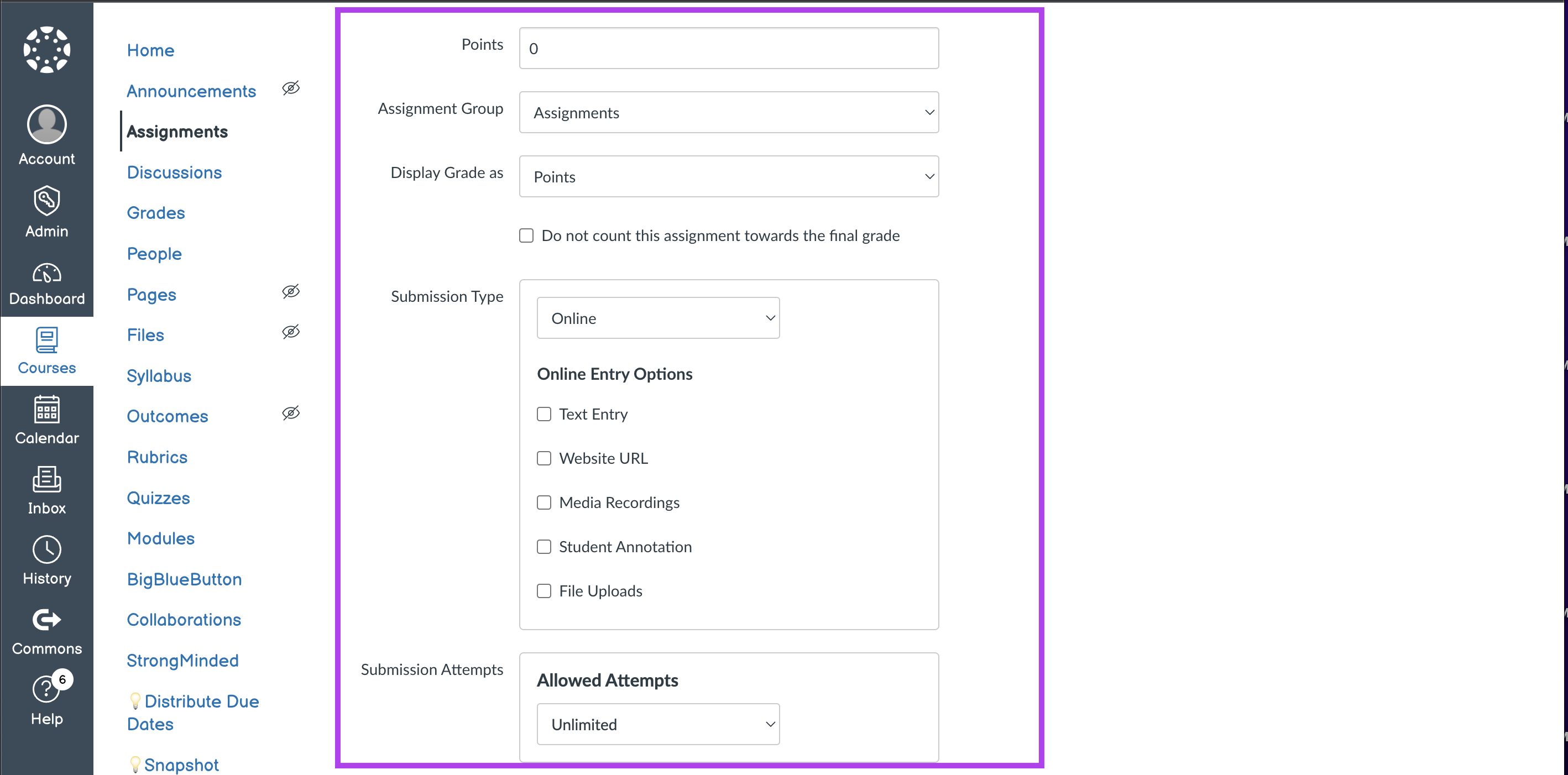Viewport: 1568px width, 775px height.
Task: Enable the File Uploads checkbox
Action: tap(543, 591)
